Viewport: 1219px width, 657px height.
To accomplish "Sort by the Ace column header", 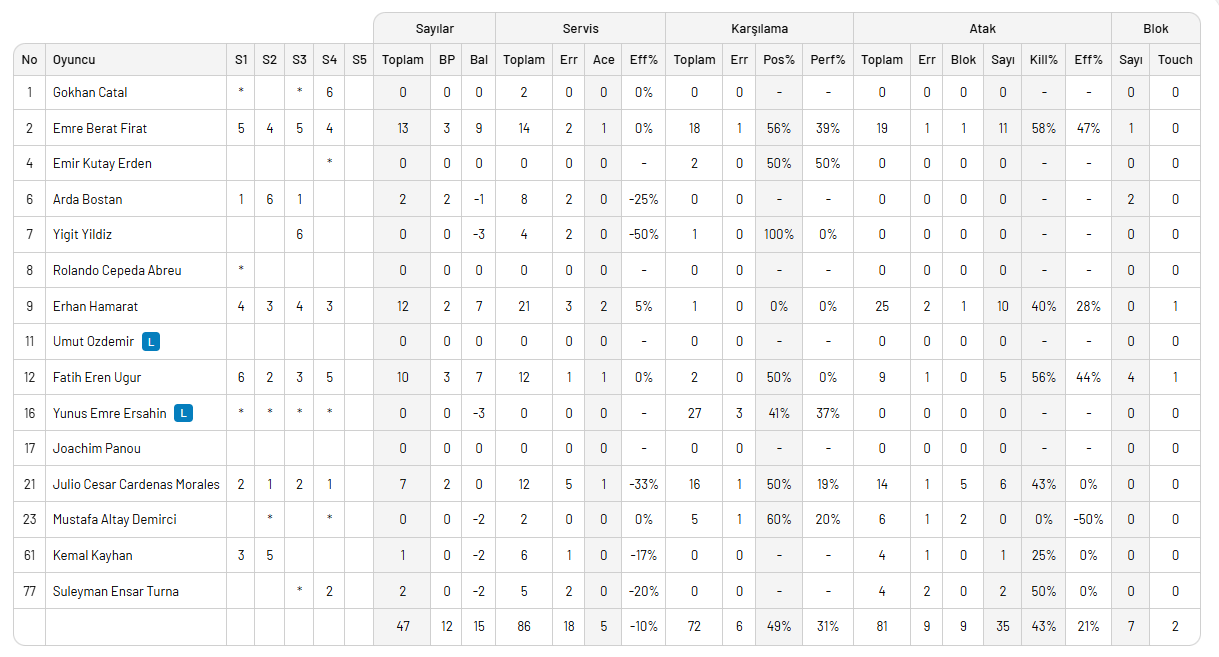I will 604,60.
